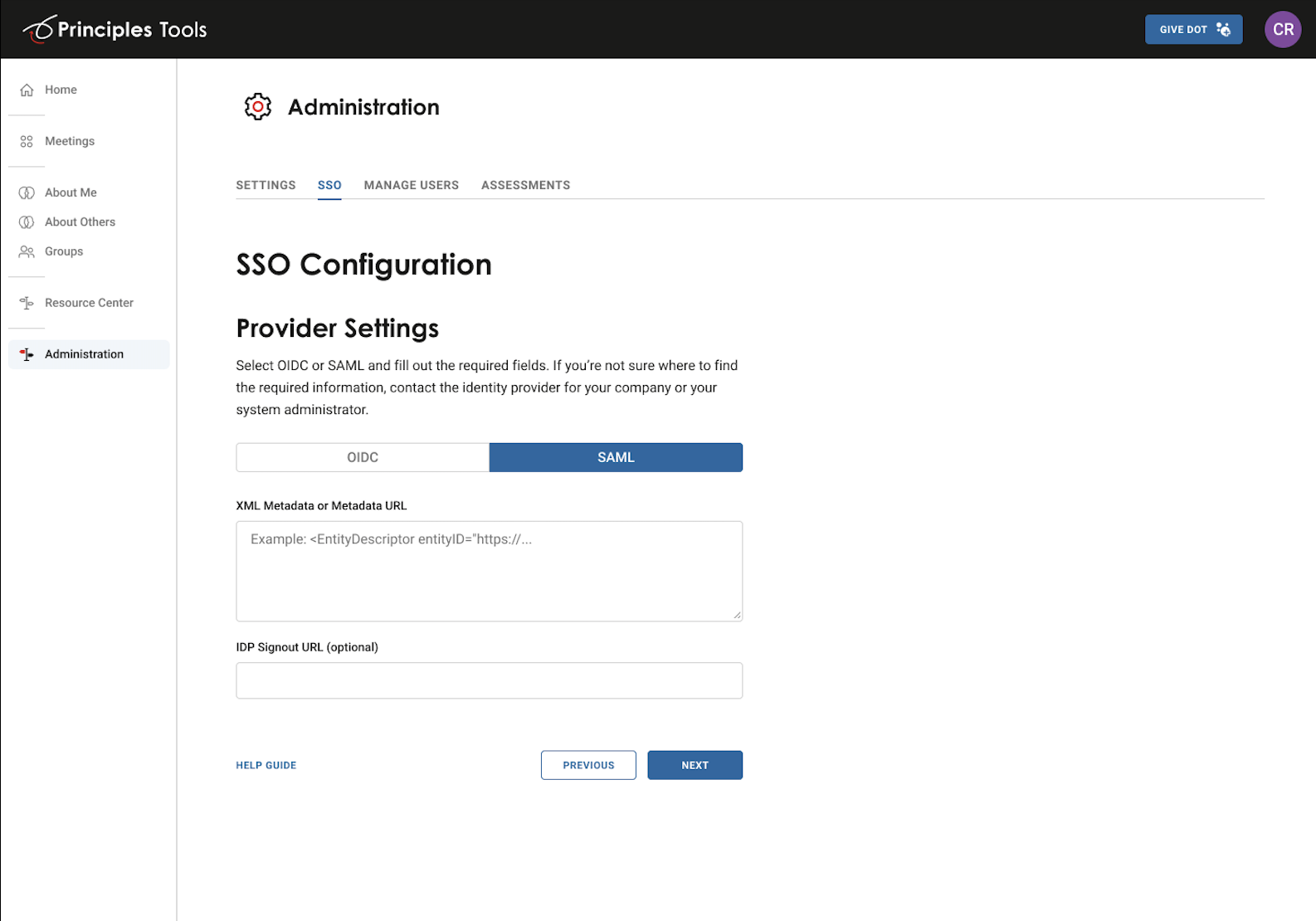Switch provider to OIDC
The image size is (1316, 921).
tap(363, 457)
